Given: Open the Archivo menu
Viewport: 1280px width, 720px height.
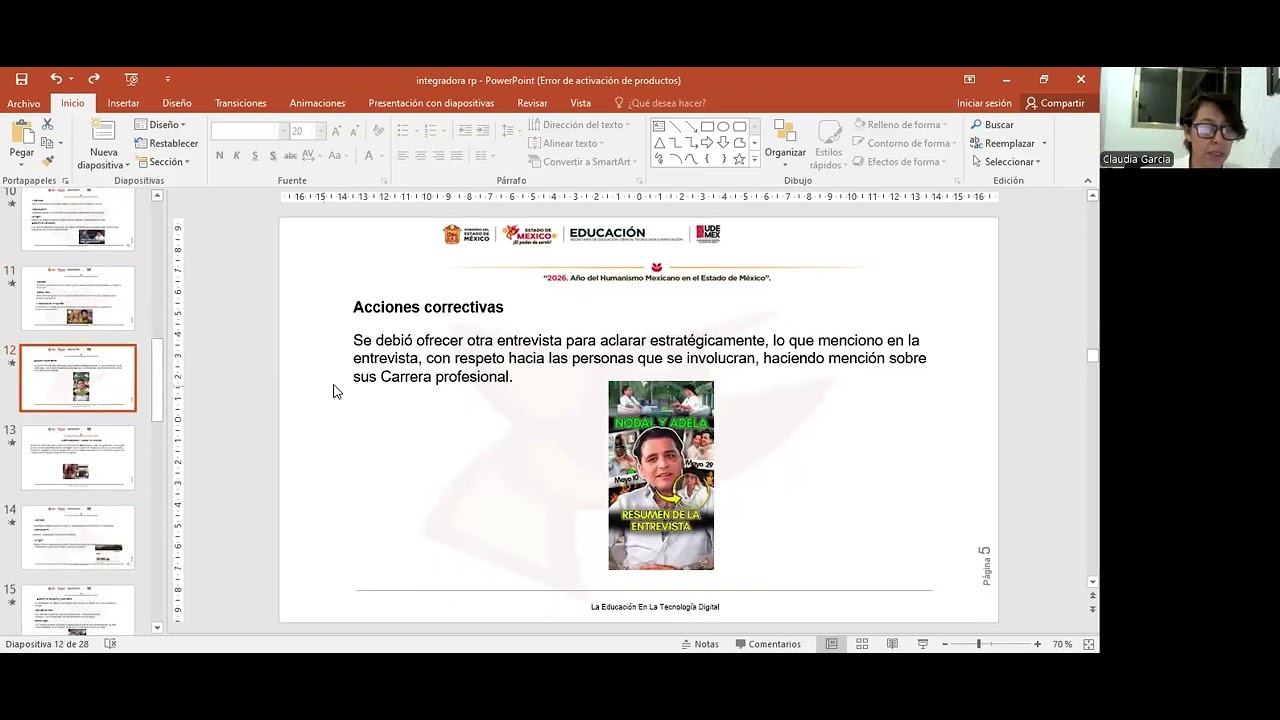Looking at the screenshot, I should point(24,103).
